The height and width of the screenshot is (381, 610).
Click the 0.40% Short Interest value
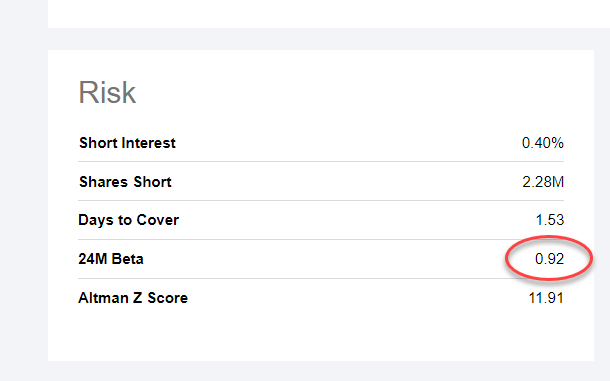pyautogui.click(x=543, y=143)
